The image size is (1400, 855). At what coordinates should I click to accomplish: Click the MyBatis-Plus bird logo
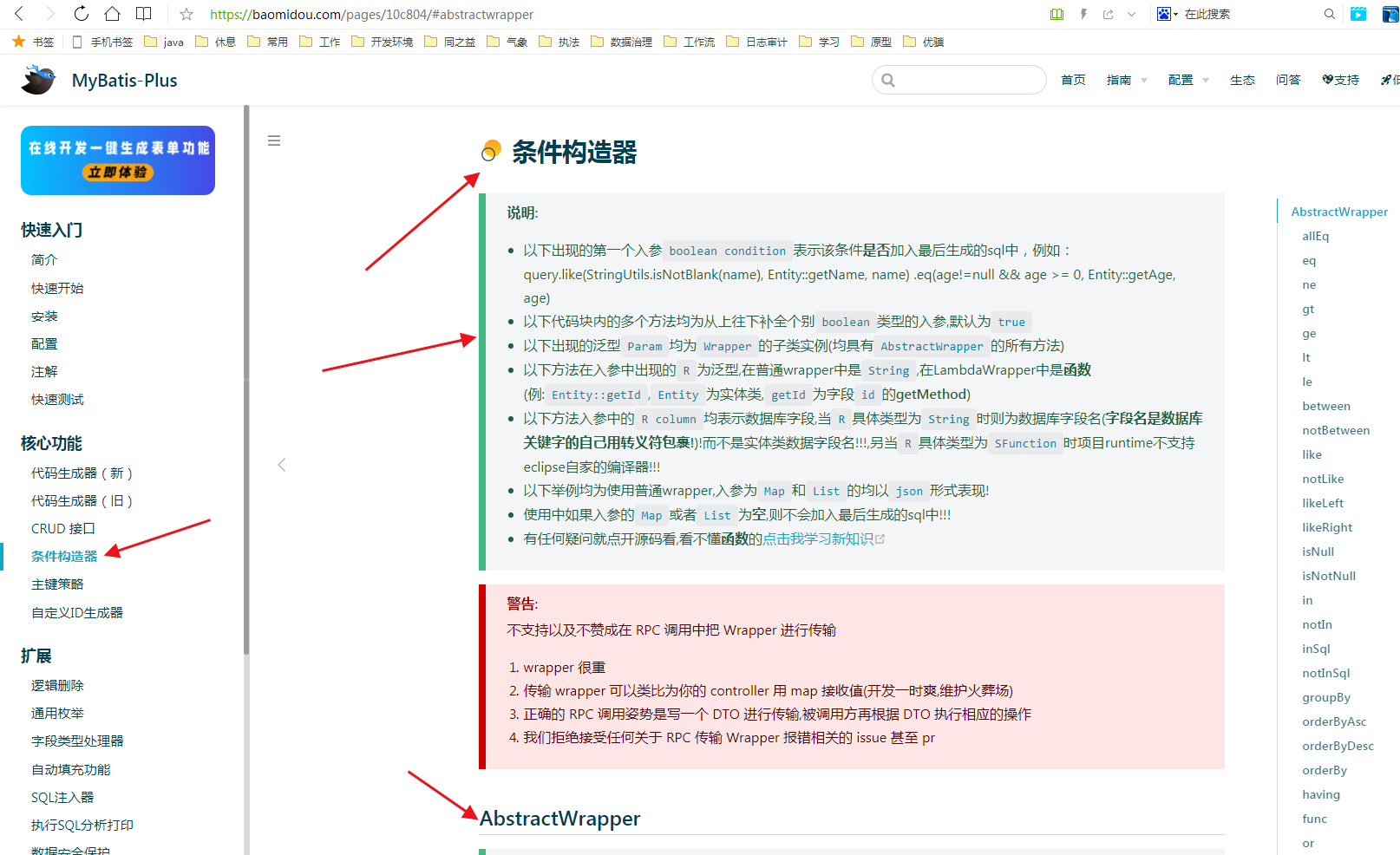point(38,80)
